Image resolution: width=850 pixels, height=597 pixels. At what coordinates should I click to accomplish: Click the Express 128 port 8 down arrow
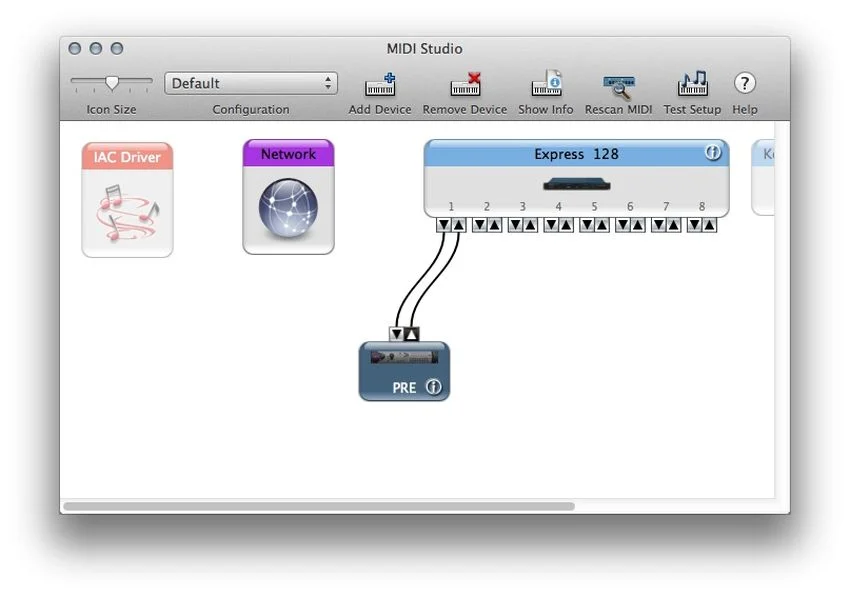tap(694, 225)
